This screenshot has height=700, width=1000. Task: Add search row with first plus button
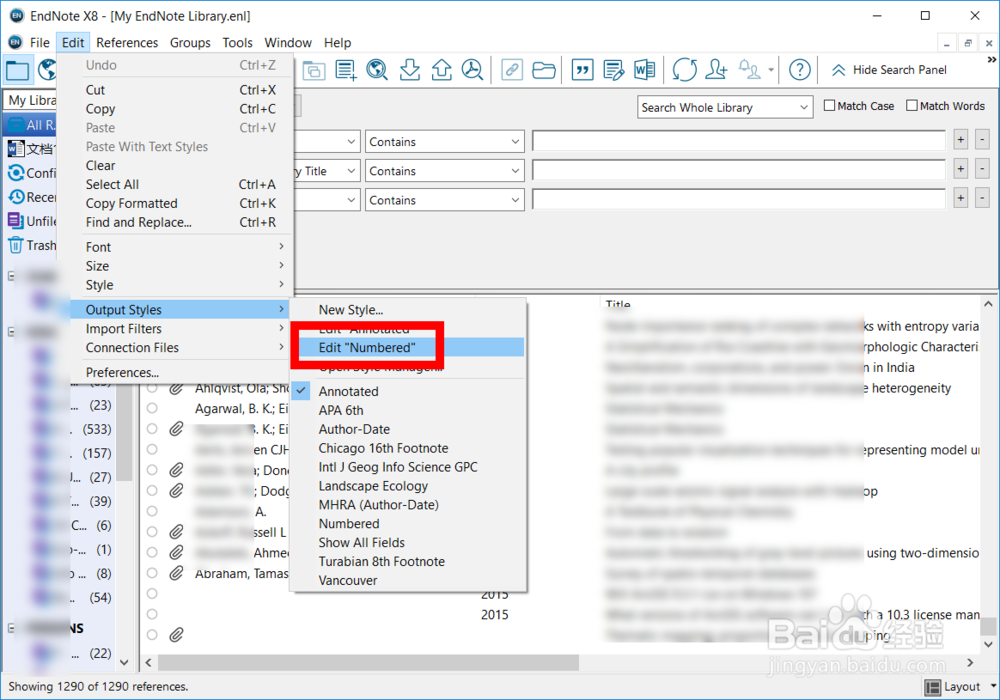[960, 140]
